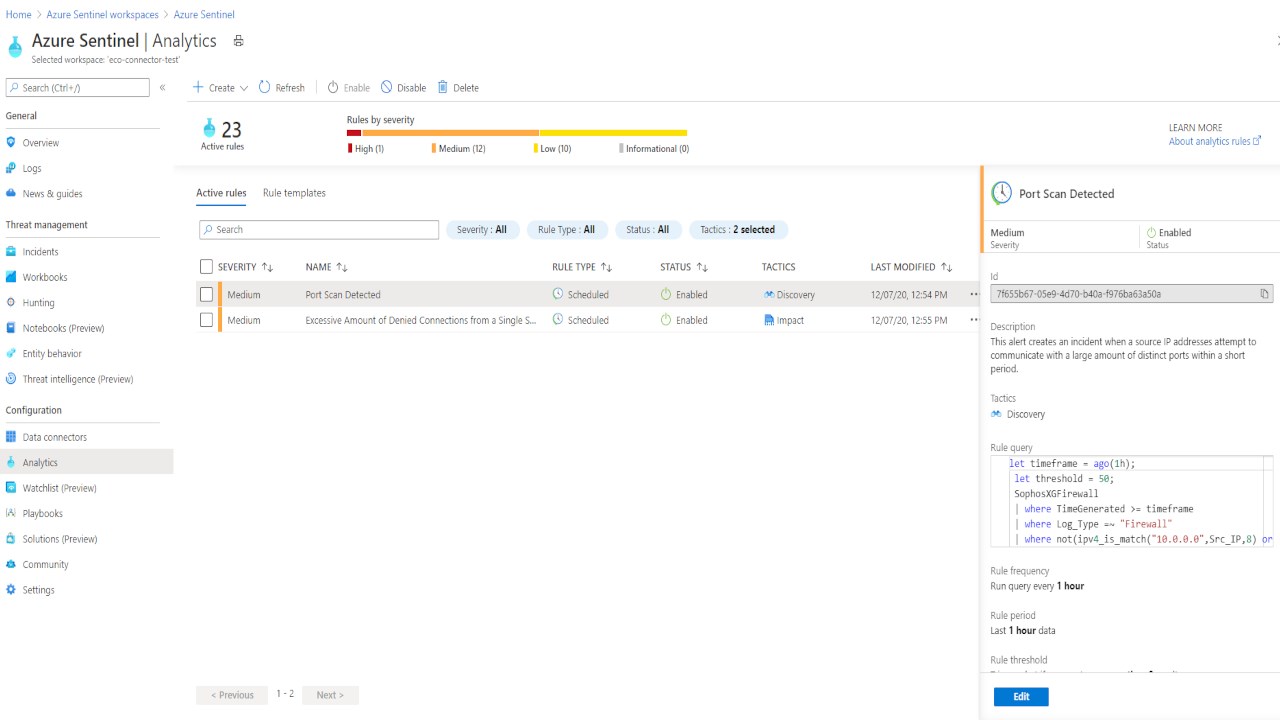Viewport: 1280px width, 720px height.
Task: Check the Port Scan Detected row checkbox
Action: point(206,295)
